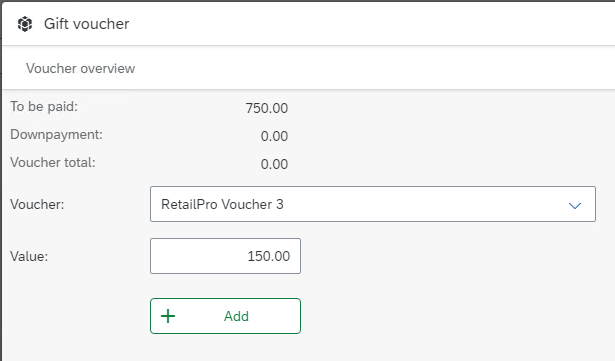This screenshot has height=361, width=615.
Task: Click the Add label on the green button
Action: click(x=236, y=316)
